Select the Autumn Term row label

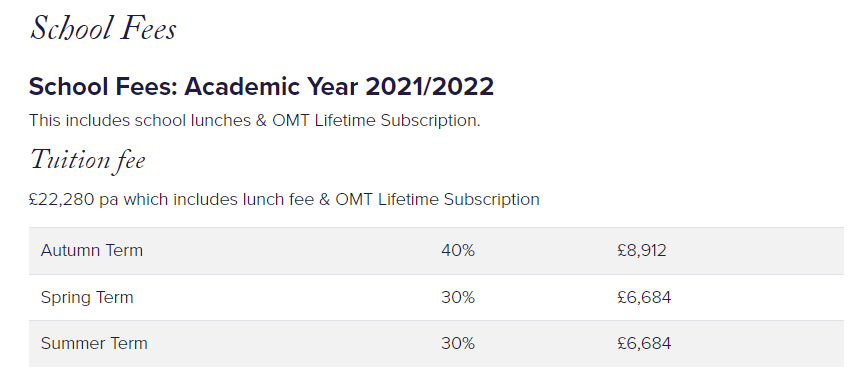(92, 251)
